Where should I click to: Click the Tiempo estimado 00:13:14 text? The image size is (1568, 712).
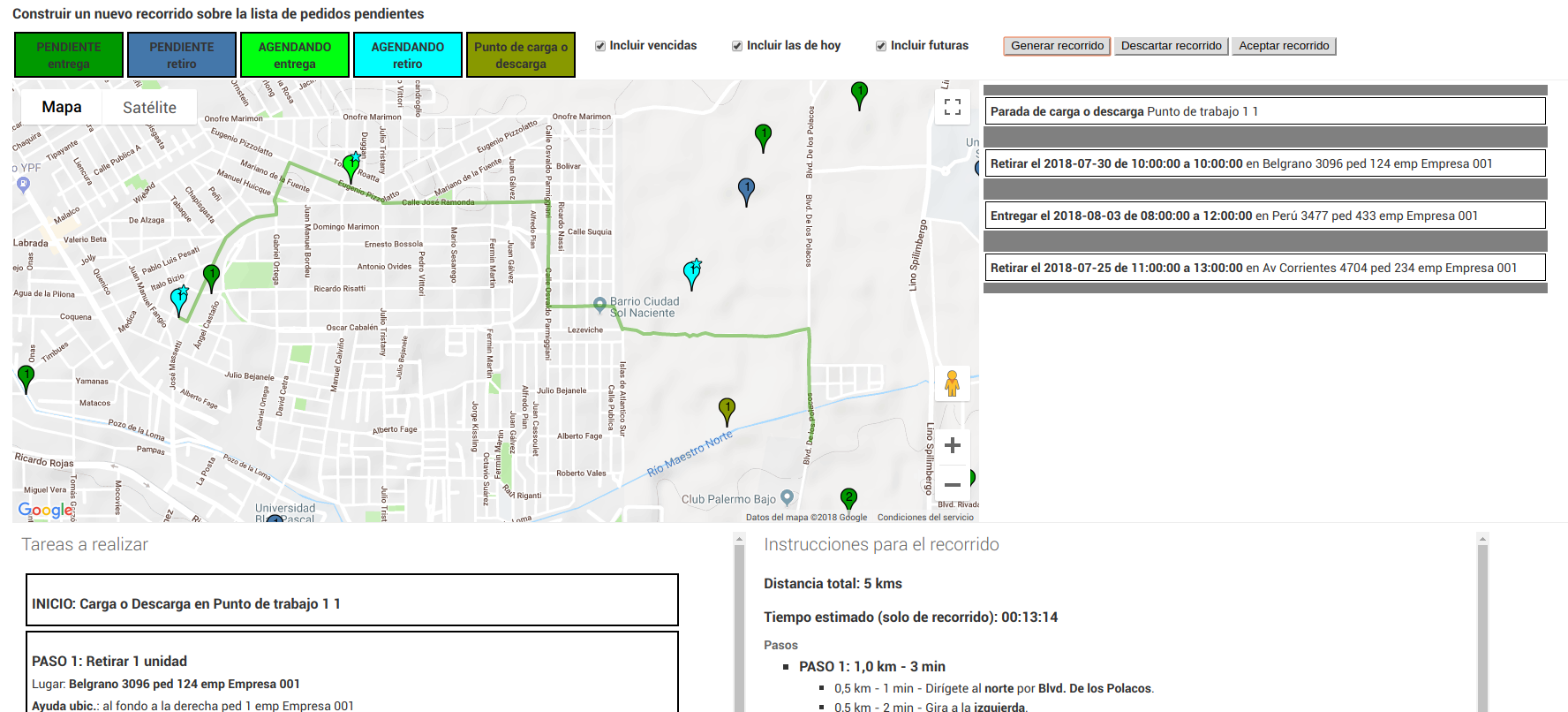(910, 617)
